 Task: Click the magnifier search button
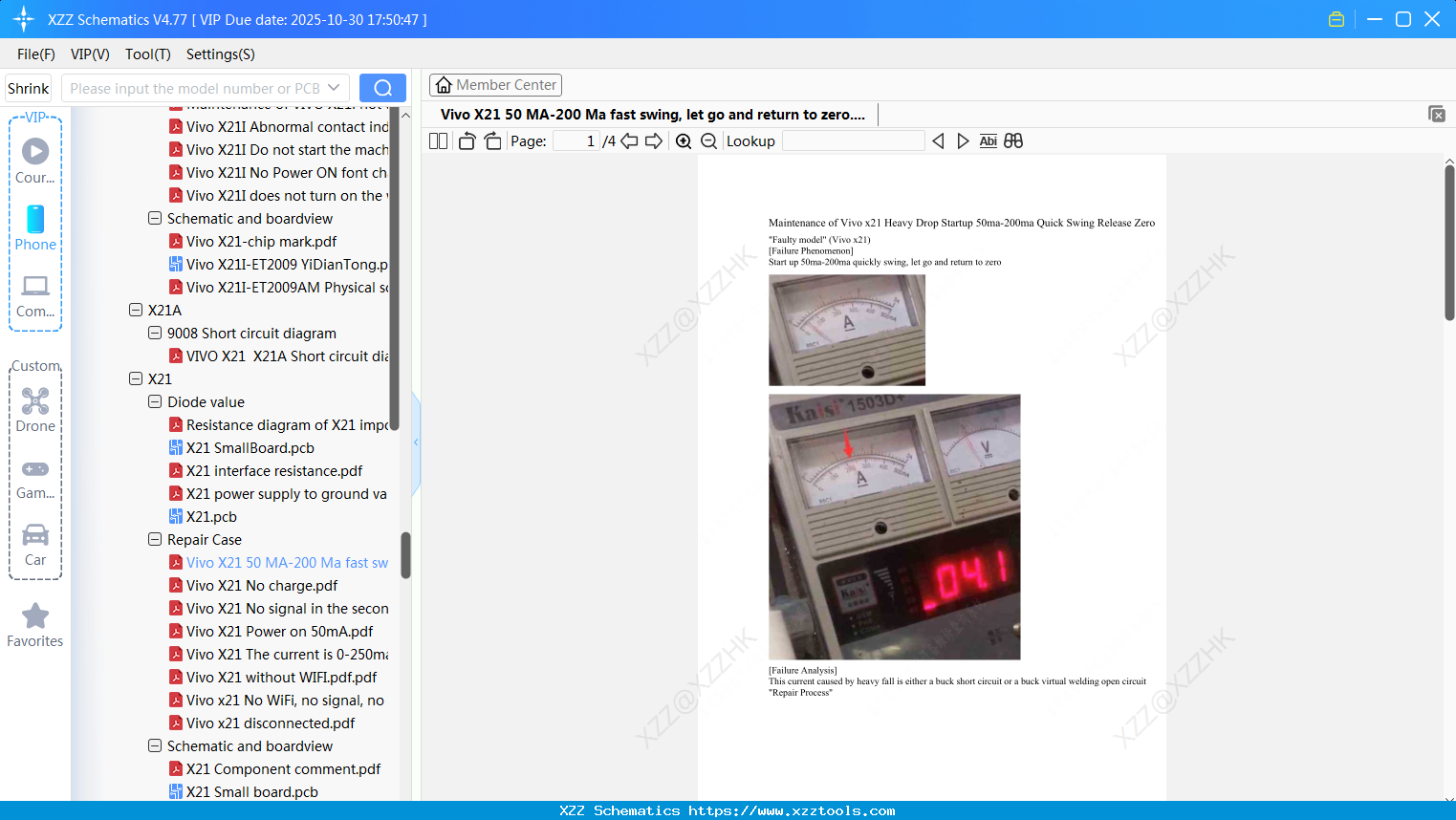click(382, 88)
